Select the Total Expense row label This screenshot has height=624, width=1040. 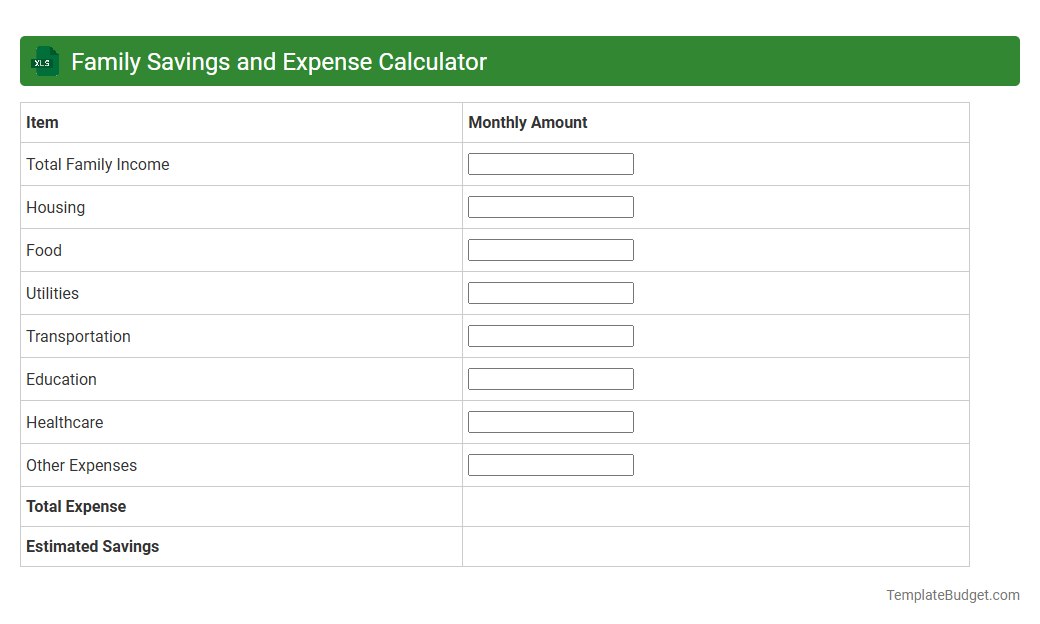(76, 506)
